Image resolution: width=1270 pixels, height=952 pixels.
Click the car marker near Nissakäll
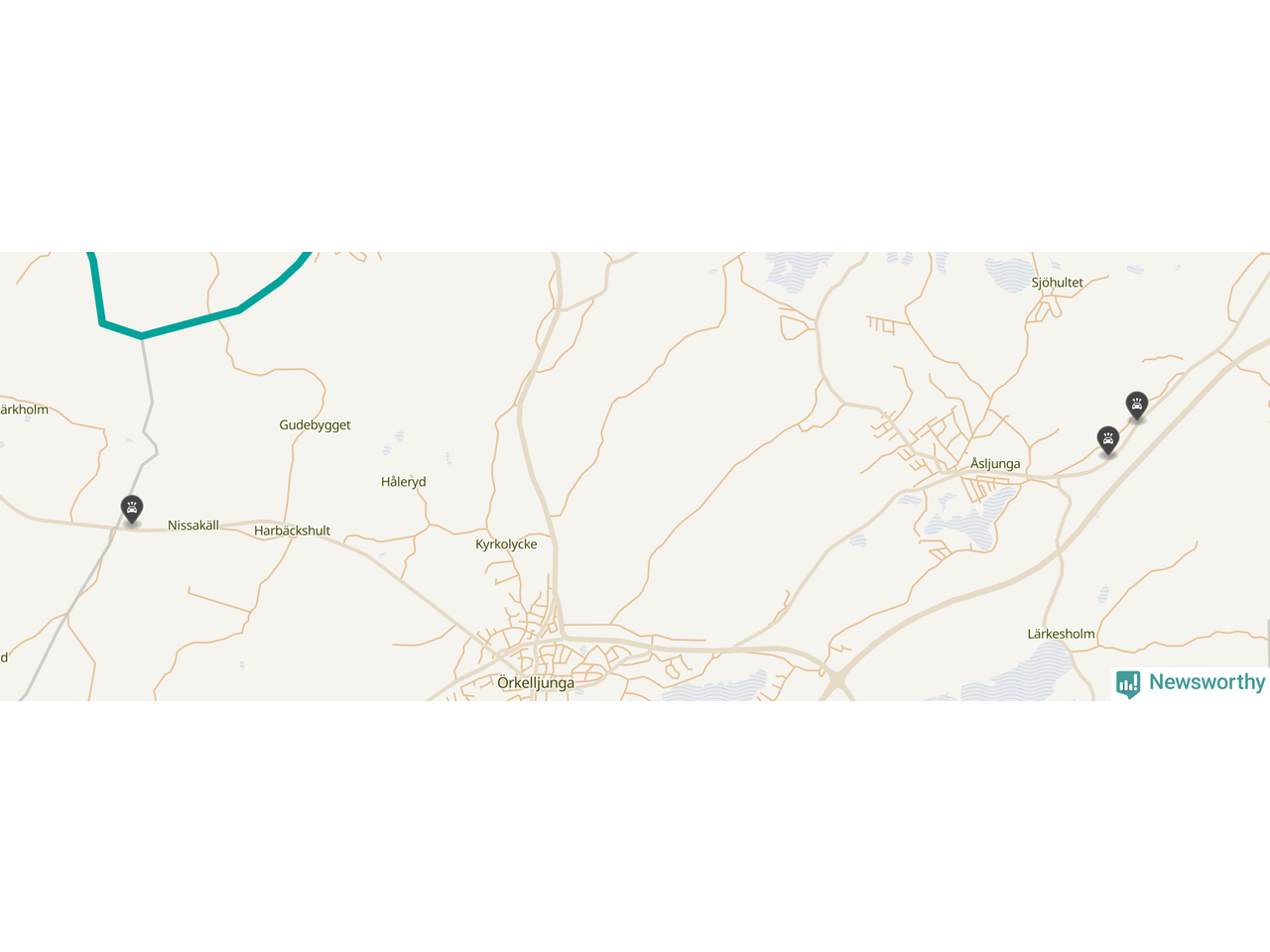click(x=132, y=509)
